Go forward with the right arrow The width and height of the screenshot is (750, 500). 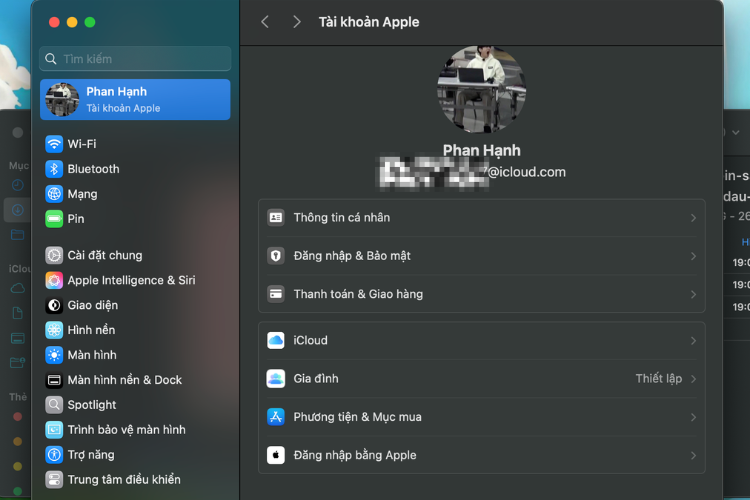297,22
